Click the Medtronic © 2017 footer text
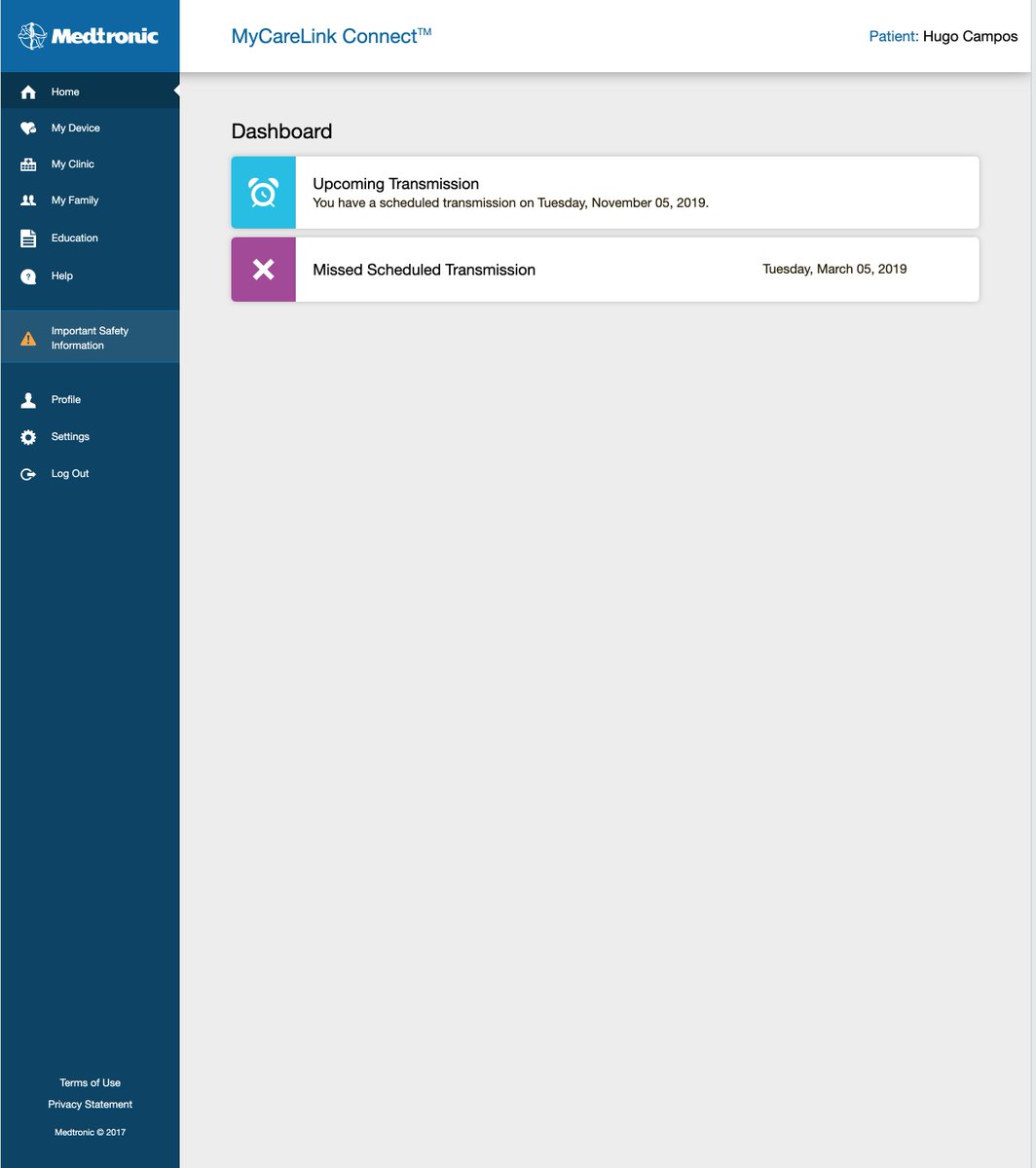This screenshot has height=1168, width=1036. click(x=91, y=1132)
